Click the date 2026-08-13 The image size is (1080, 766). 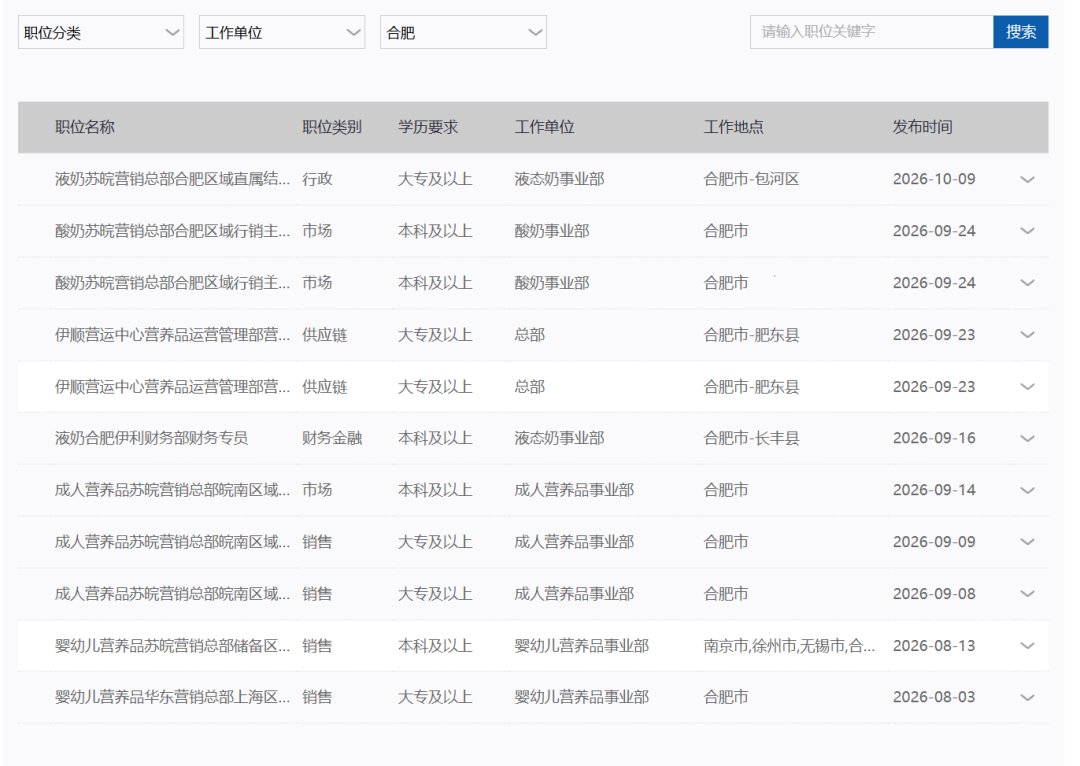934,646
